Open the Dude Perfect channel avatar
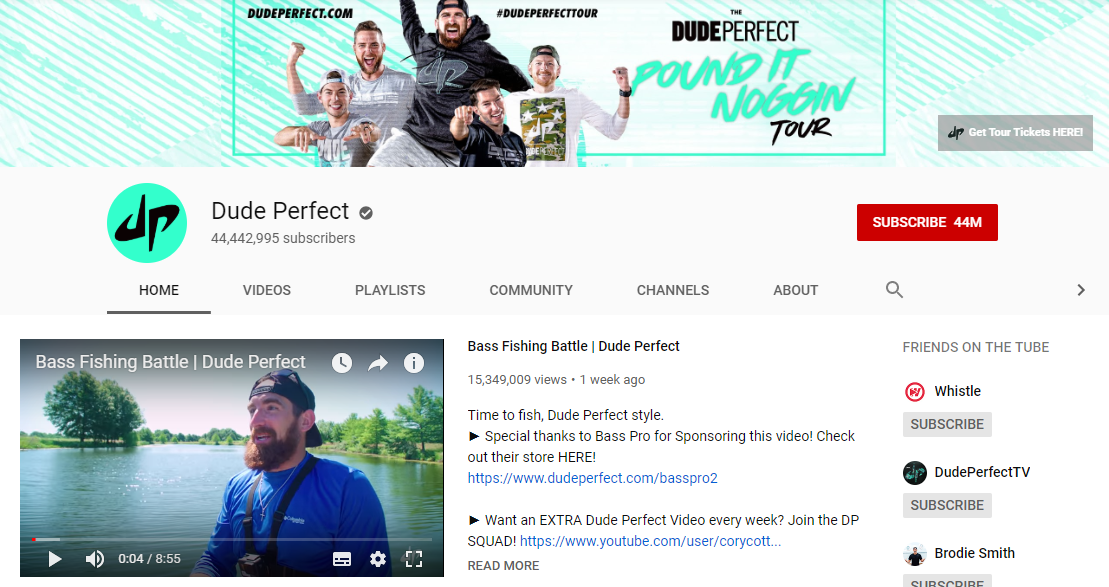The height and width of the screenshot is (587, 1109). pos(147,223)
